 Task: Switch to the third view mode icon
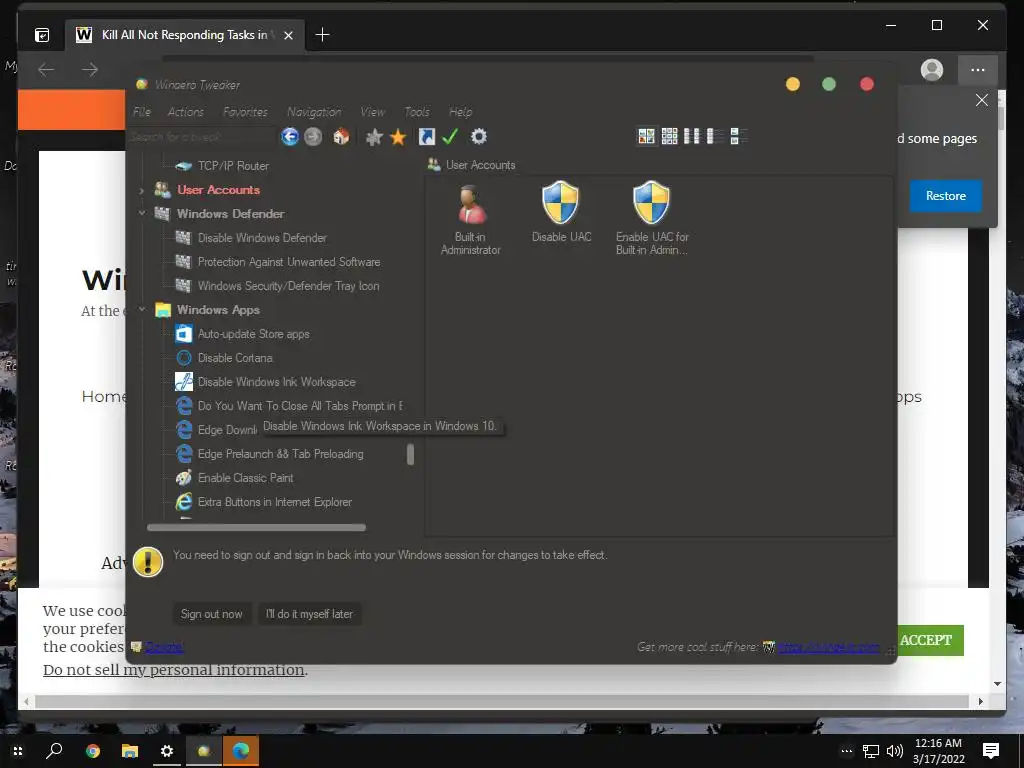(692, 136)
